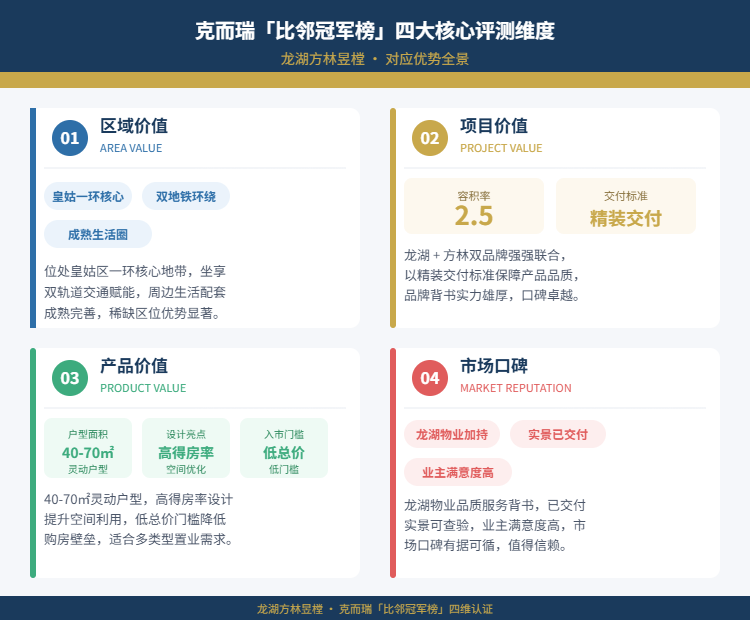Click the 项目价值 heading
The image size is (750, 620).
coord(494,126)
